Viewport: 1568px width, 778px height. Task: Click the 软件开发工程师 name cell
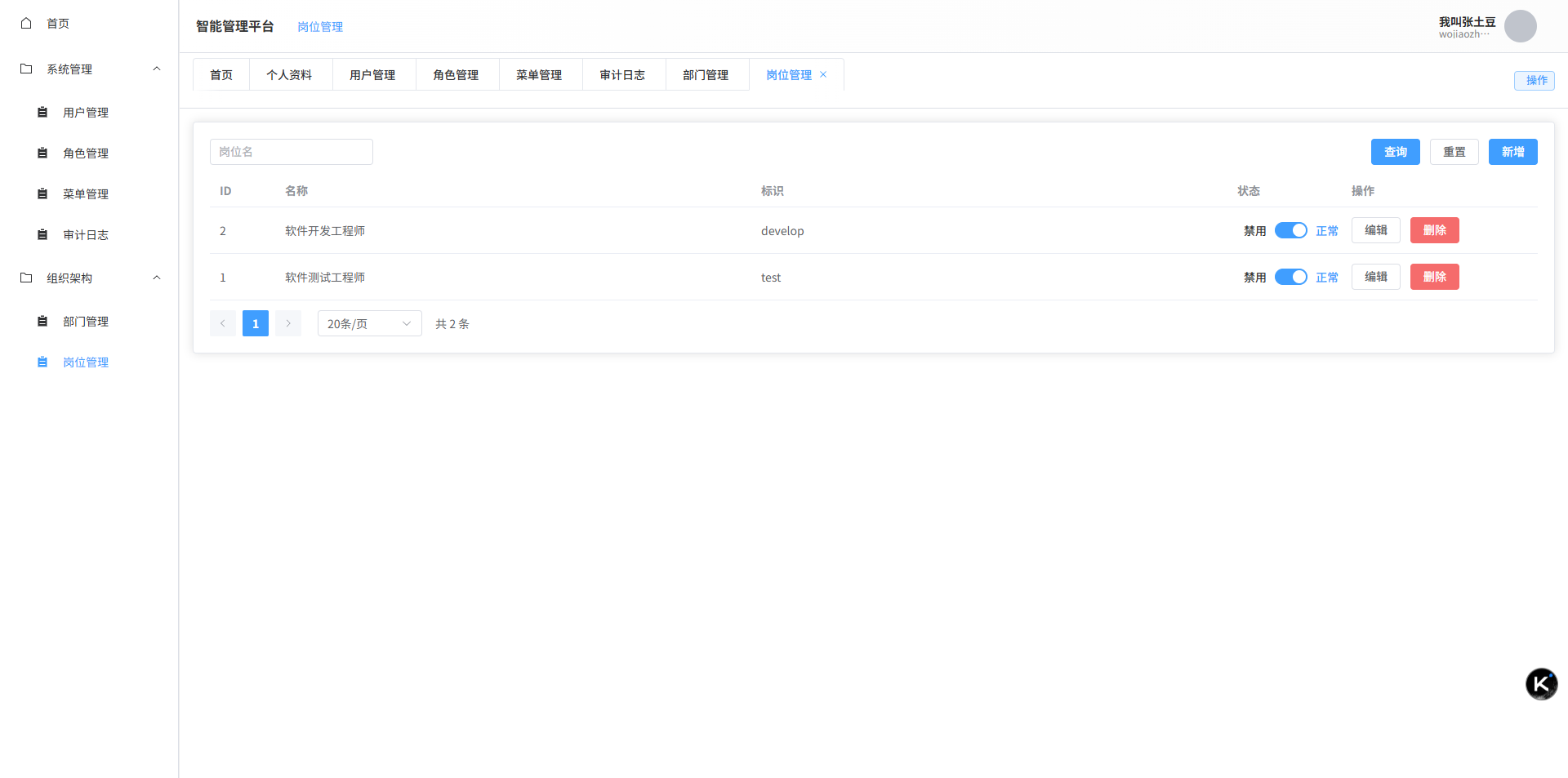coord(325,231)
